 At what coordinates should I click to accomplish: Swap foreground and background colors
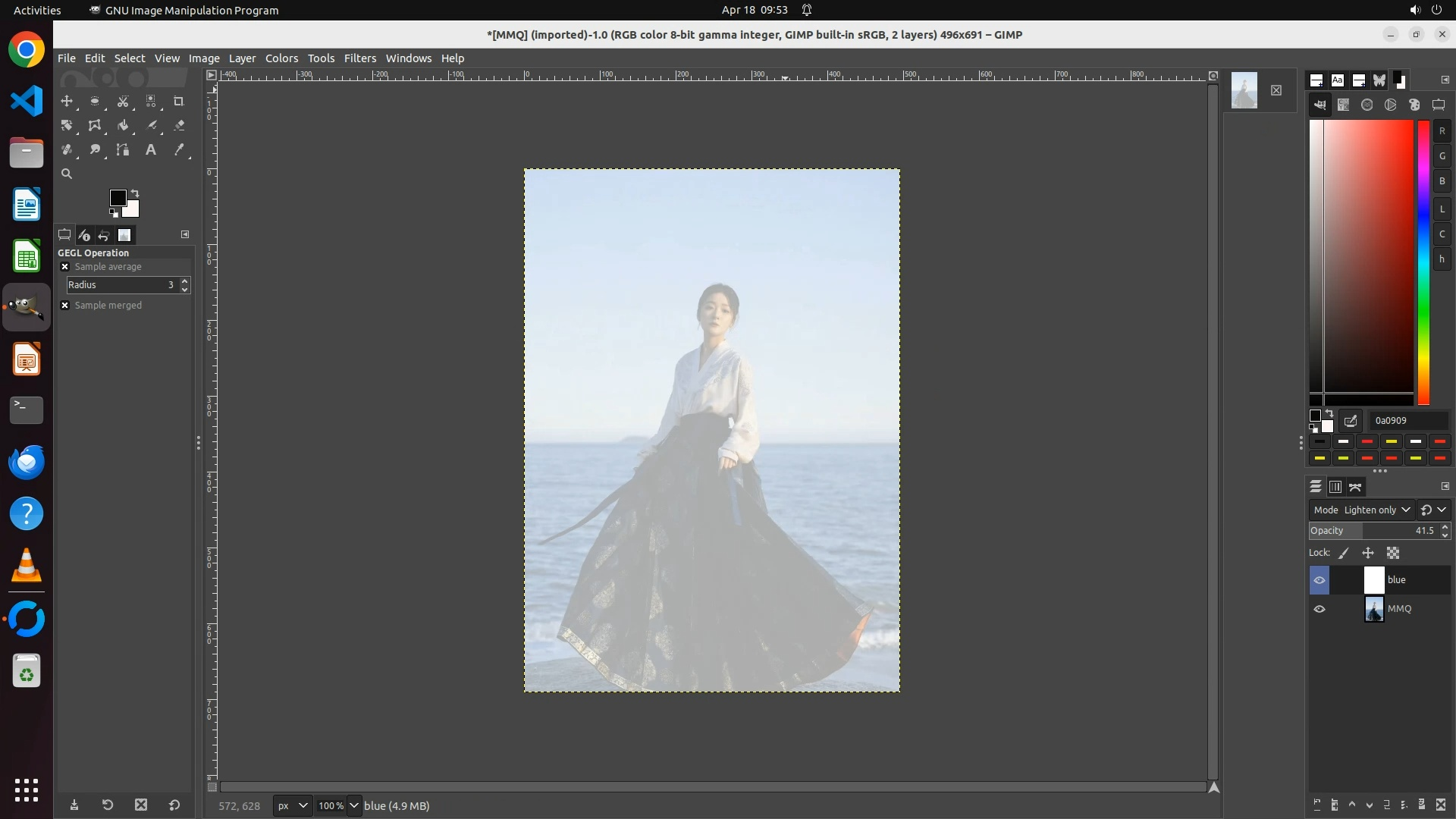(x=135, y=193)
